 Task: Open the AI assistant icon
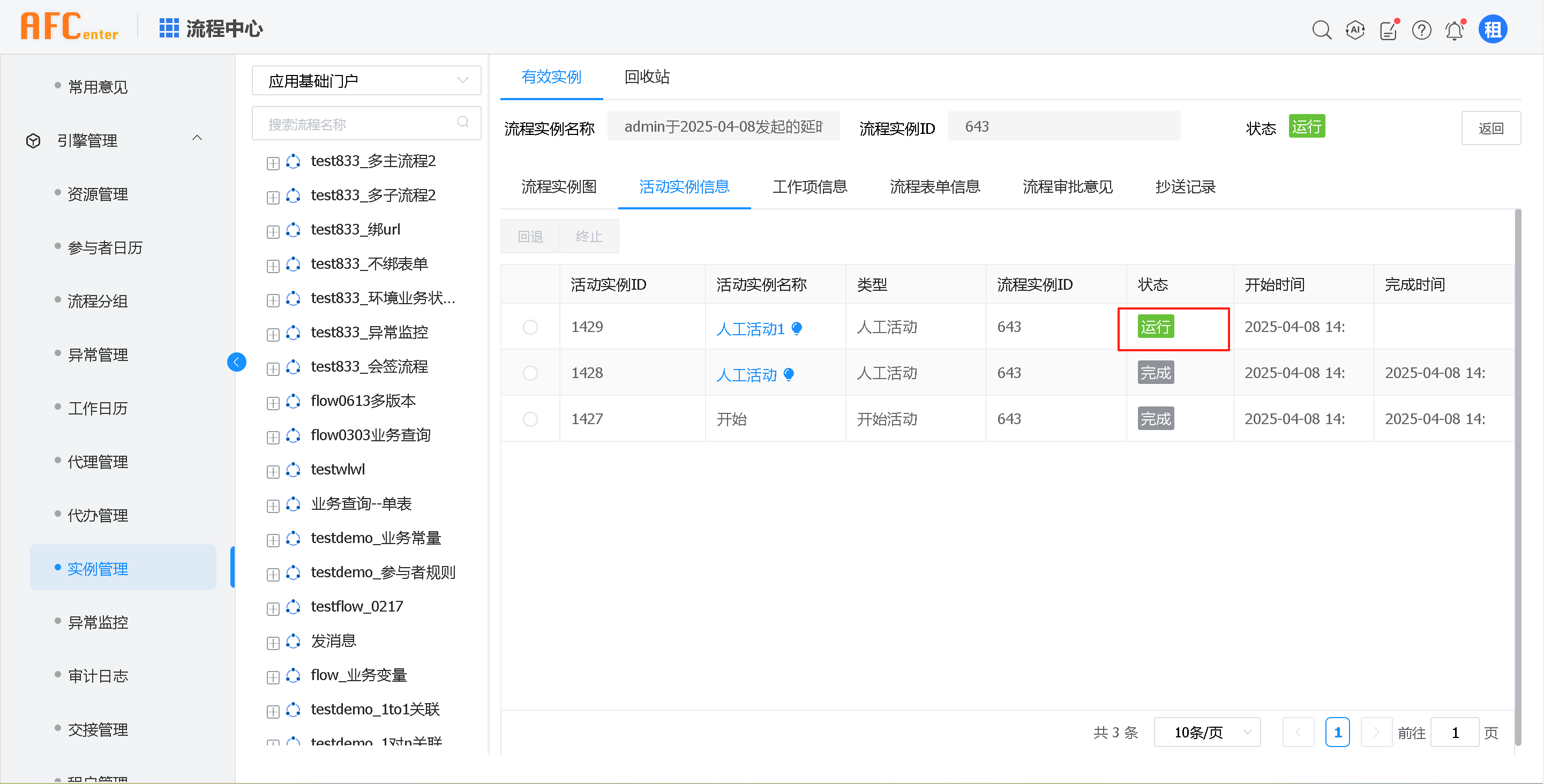(1354, 29)
